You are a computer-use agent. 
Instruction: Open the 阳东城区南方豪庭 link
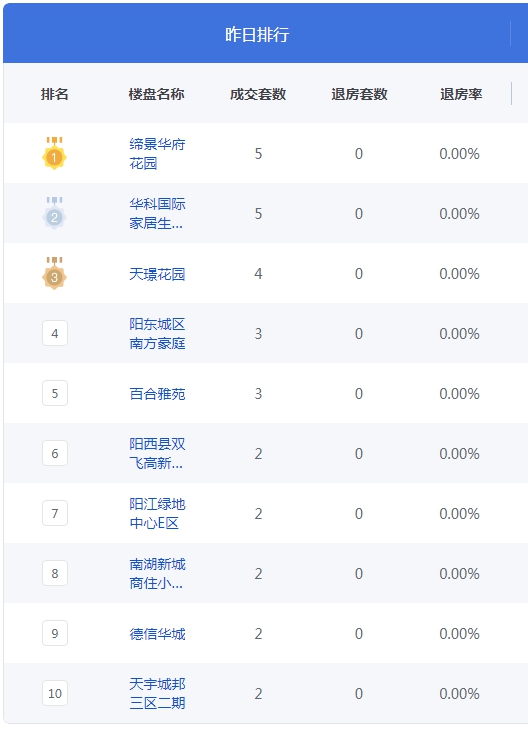click(x=157, y=333)
